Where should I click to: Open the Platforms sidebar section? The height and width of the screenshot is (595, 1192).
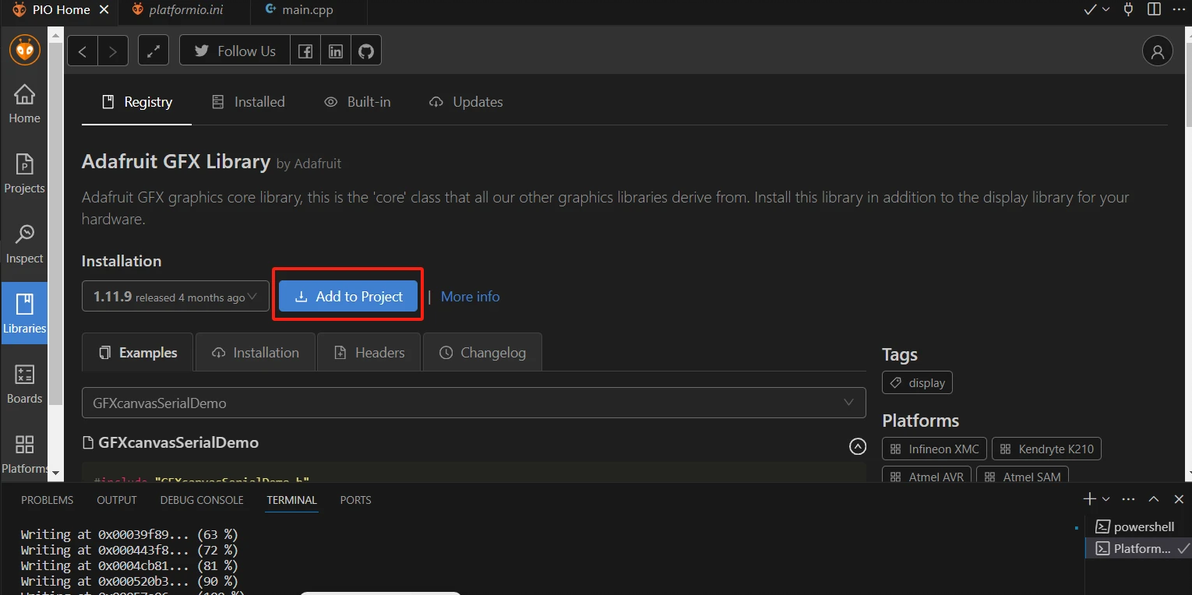click(24, 455)
